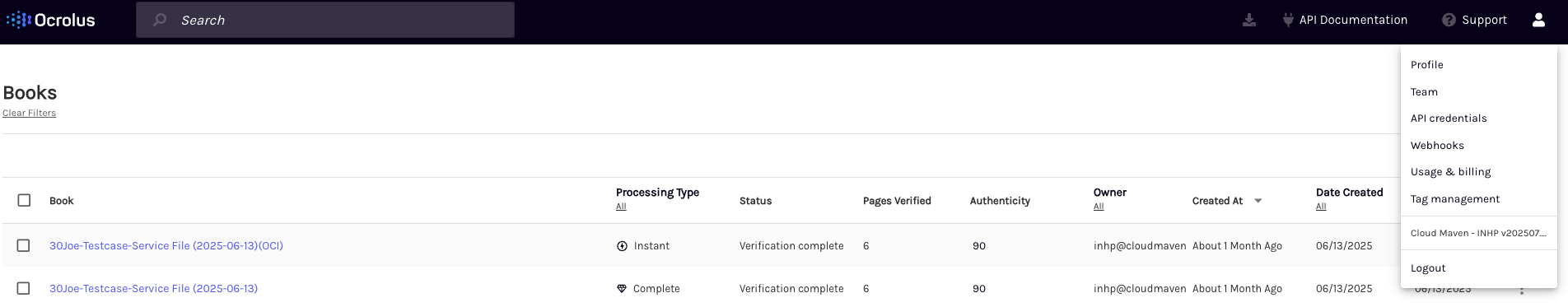The height and width of the screenshot is (307, 1568).
Task: Click the Ocrolus logo
Action: click(x=51, y=20)
